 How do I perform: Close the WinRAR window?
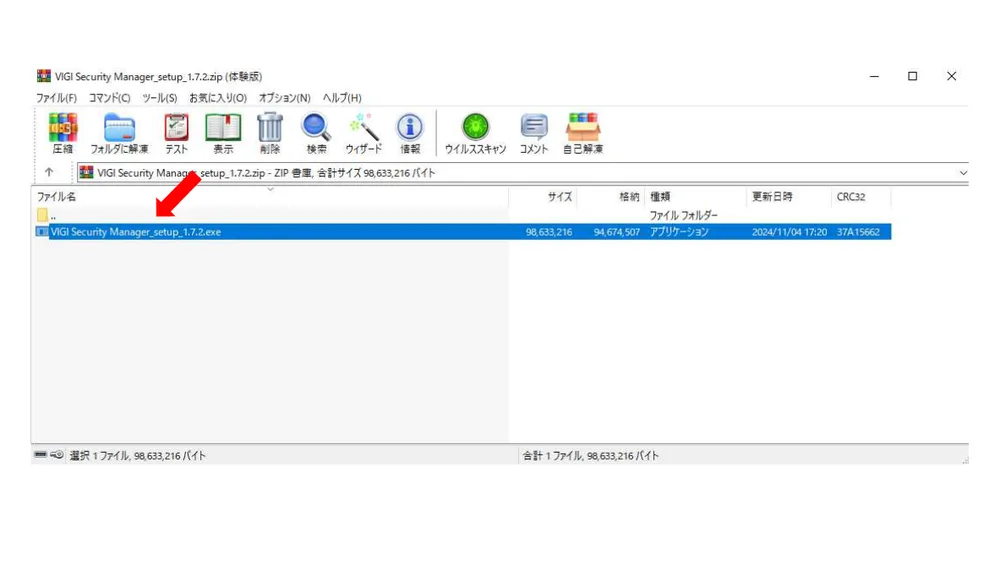click(x=952, y=76)
